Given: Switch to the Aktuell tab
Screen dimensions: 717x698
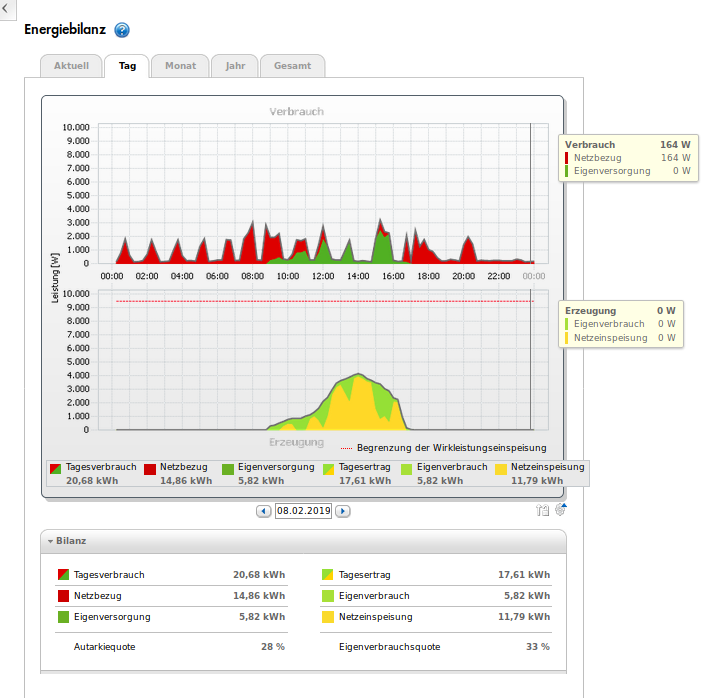Looking at the screenshot, I should [71, 66].
